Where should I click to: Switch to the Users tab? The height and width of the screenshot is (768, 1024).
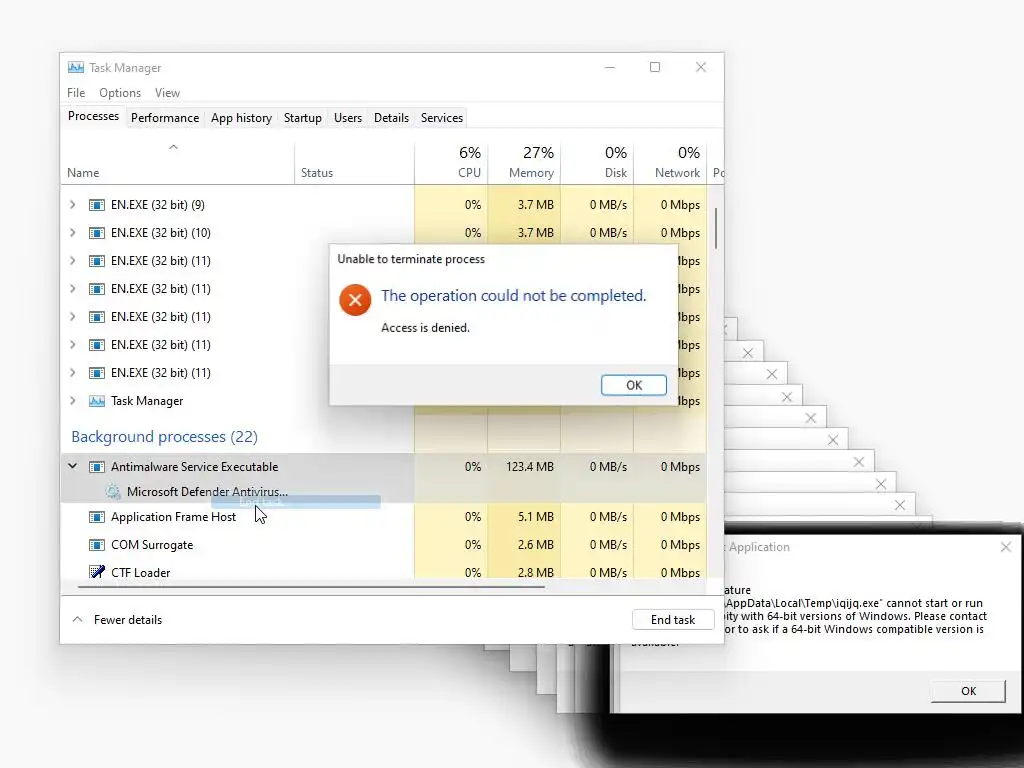point(347,118)
